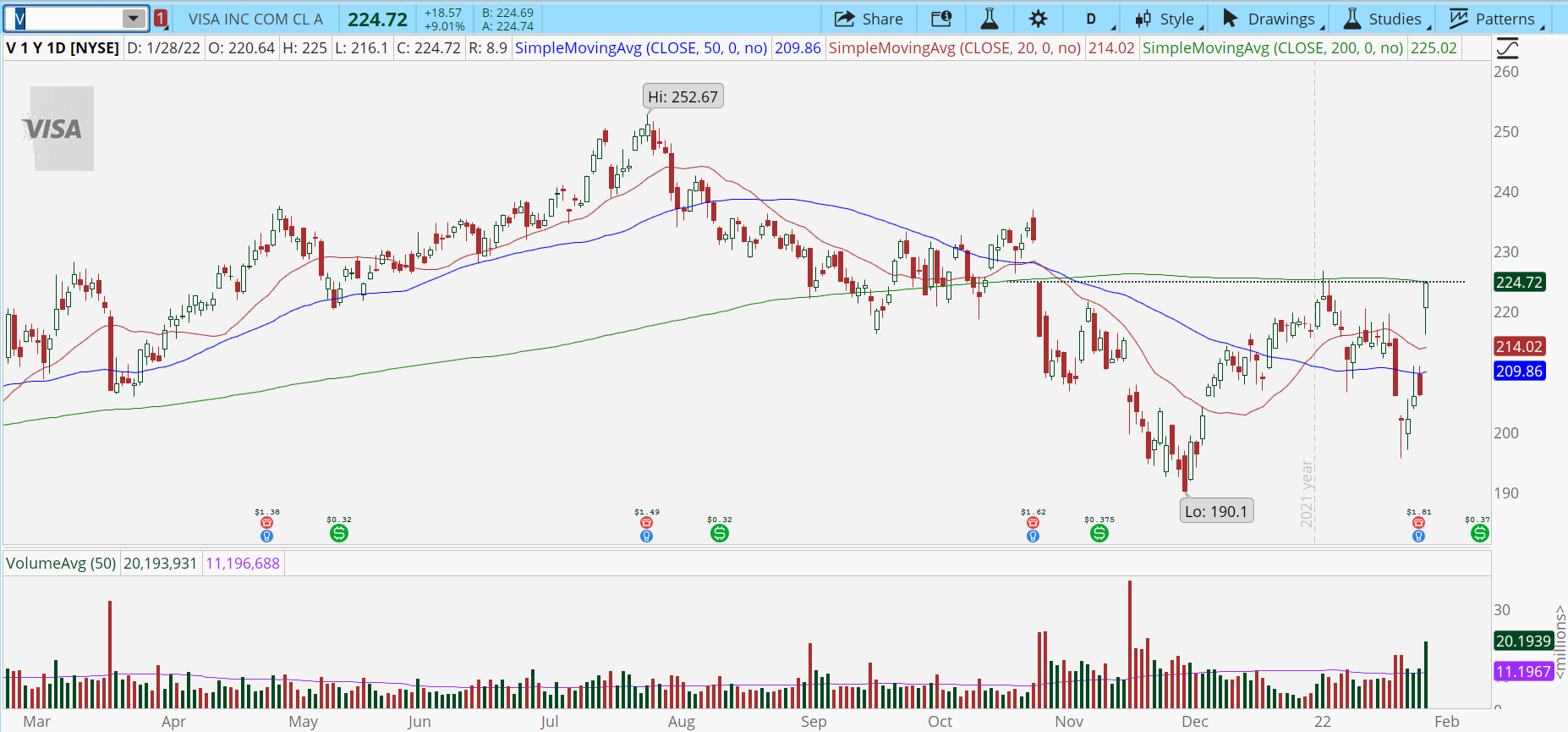
Task: Click the +18.57 net change value
Action: point(443,13)
